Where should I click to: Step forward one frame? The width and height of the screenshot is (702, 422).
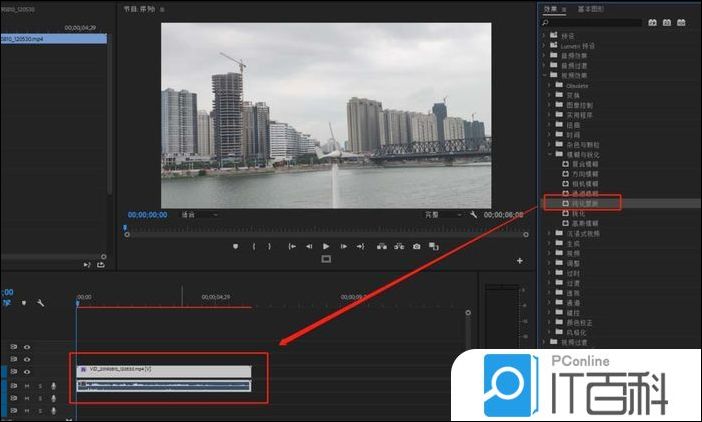[343, 247]
